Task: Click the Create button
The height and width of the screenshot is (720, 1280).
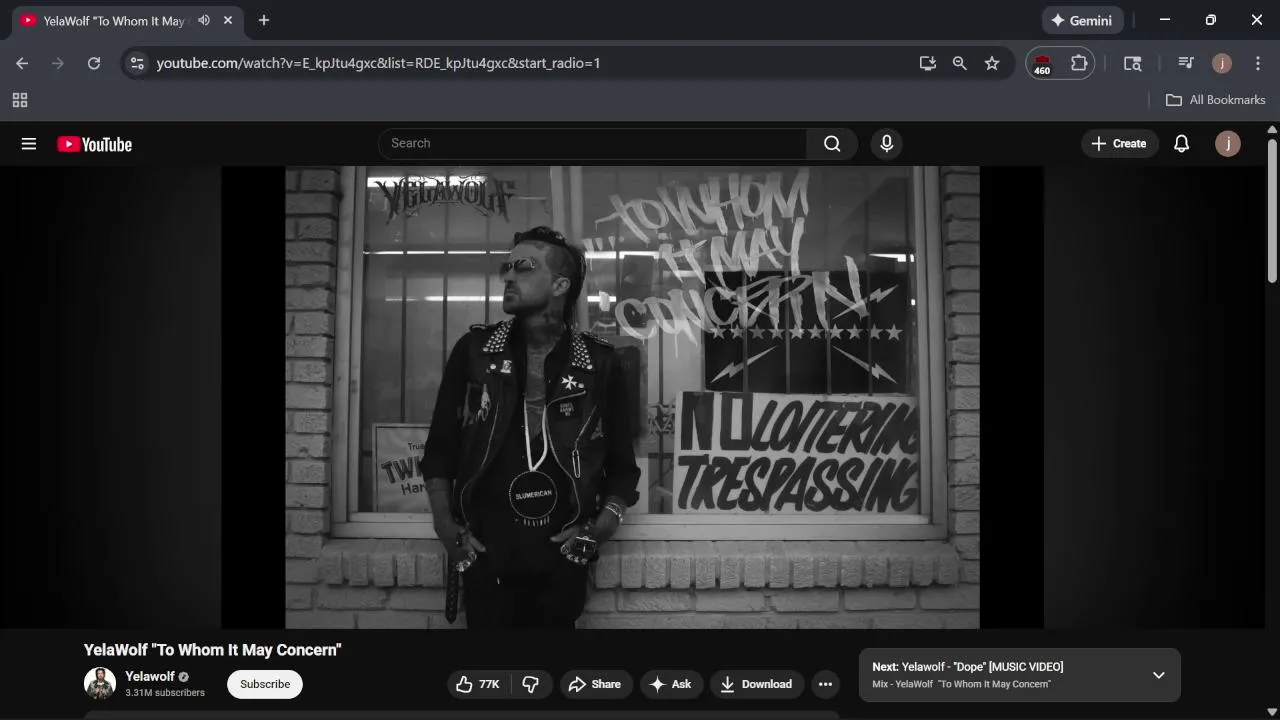Action: pyautogui.click(x=1119, y=144)
